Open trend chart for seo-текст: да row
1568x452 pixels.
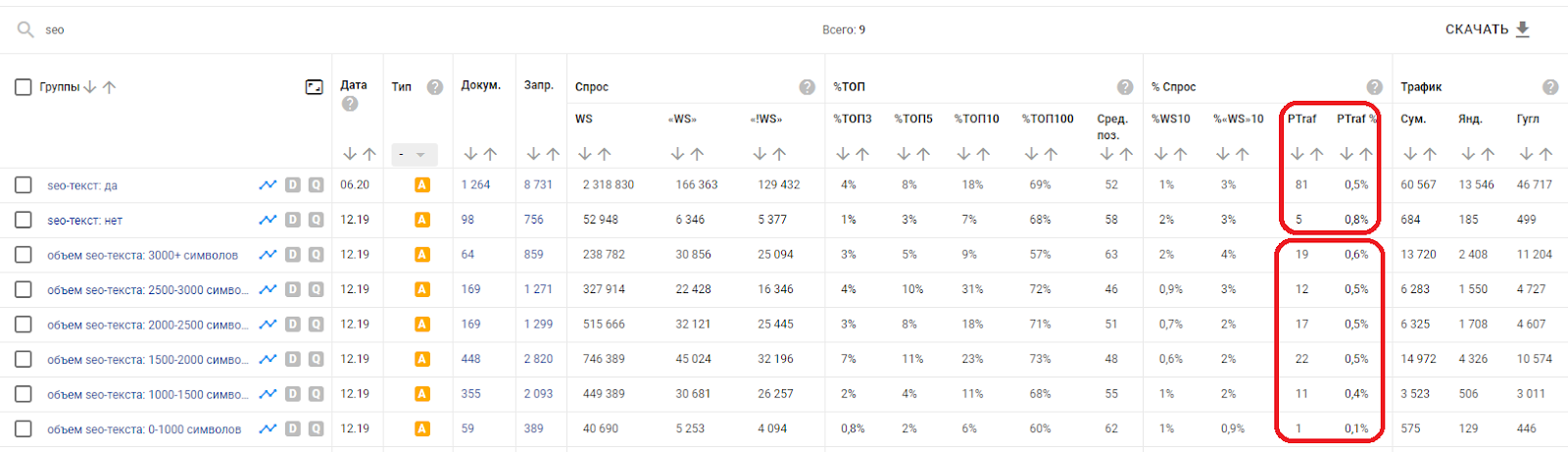(268, 185)
